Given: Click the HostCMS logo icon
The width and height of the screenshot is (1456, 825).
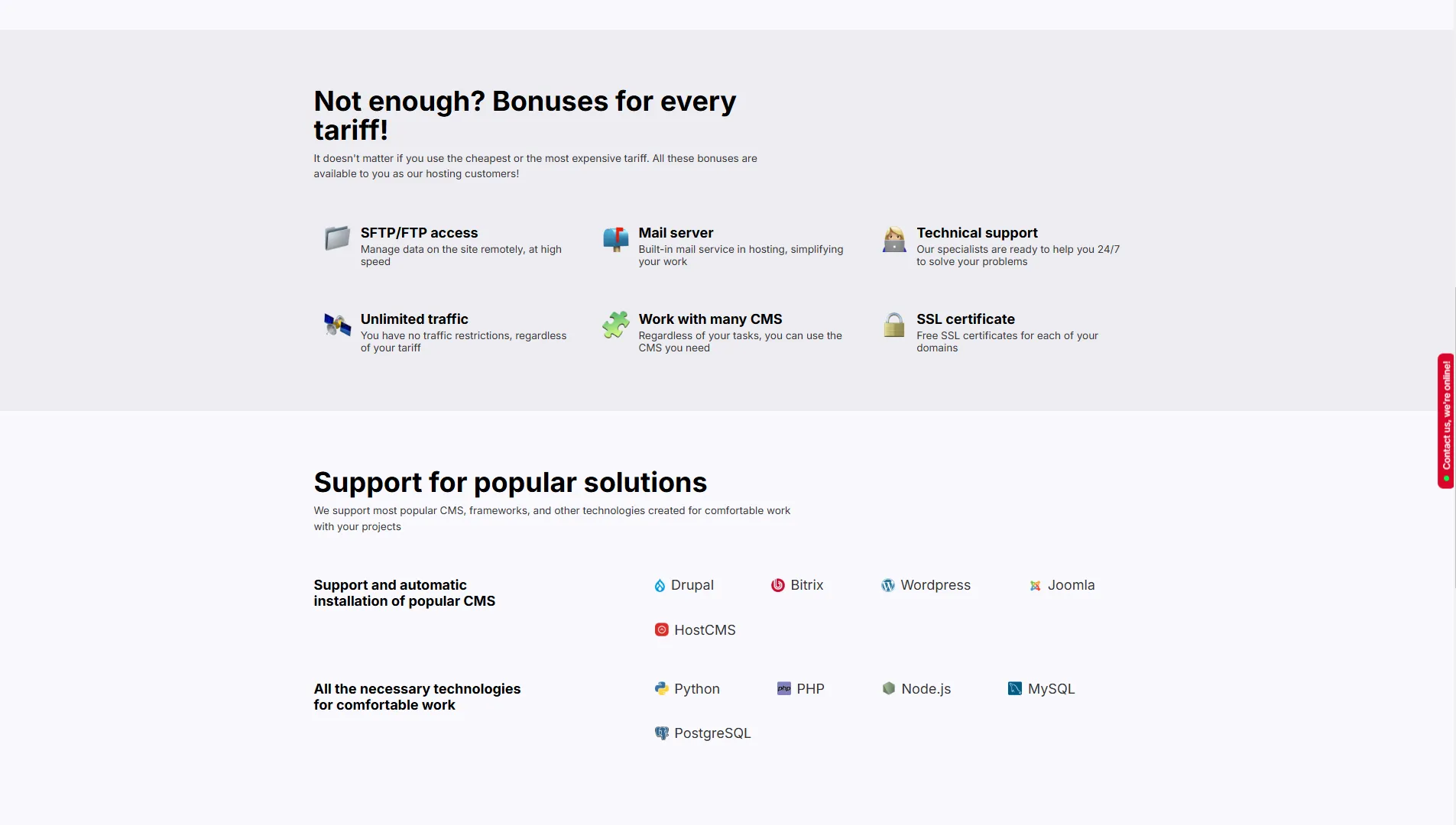Looking at the screenshot, I should click(x=661, y=630).
